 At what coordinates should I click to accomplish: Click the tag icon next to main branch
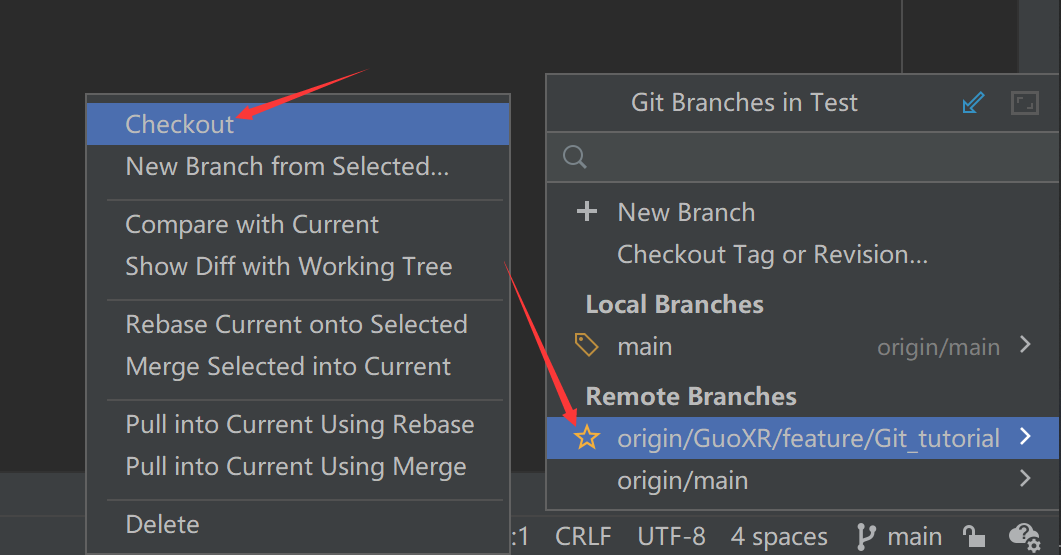coord(587,346)
